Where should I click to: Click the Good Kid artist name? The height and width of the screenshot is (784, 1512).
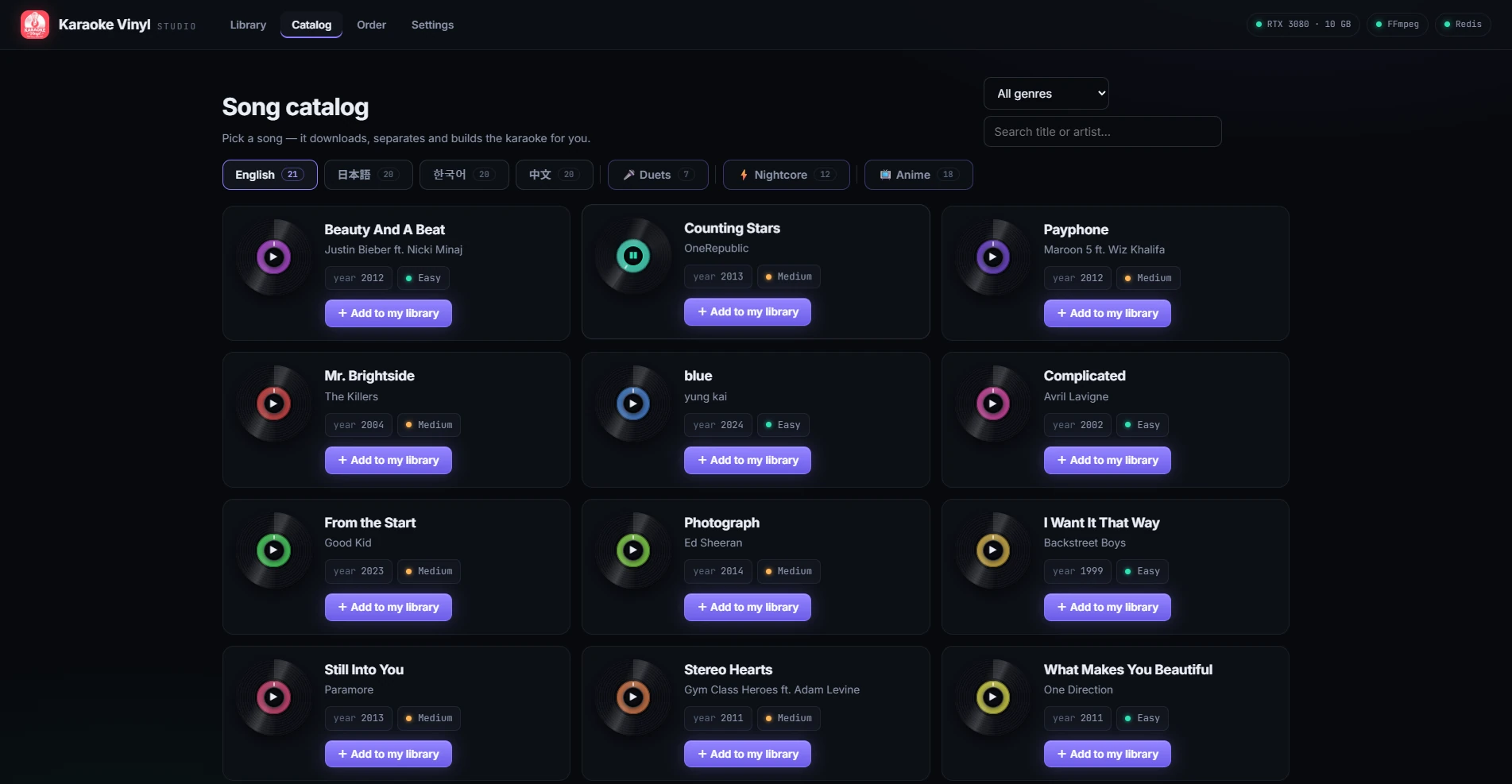[x=348, y=543]
